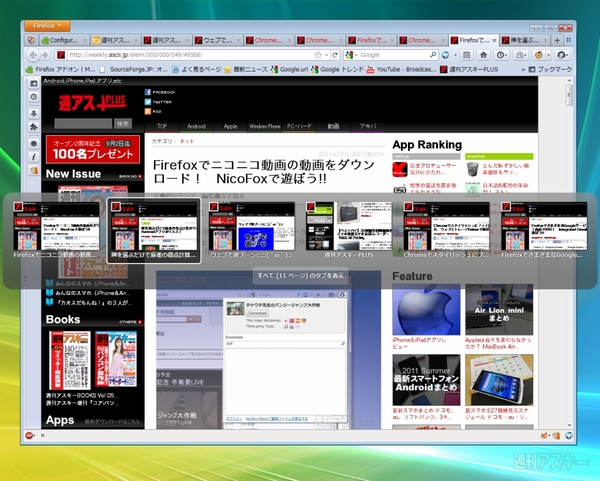Open the Google search engine selector dropdown
The image size is (600, 481).
(x=351, y=55)
